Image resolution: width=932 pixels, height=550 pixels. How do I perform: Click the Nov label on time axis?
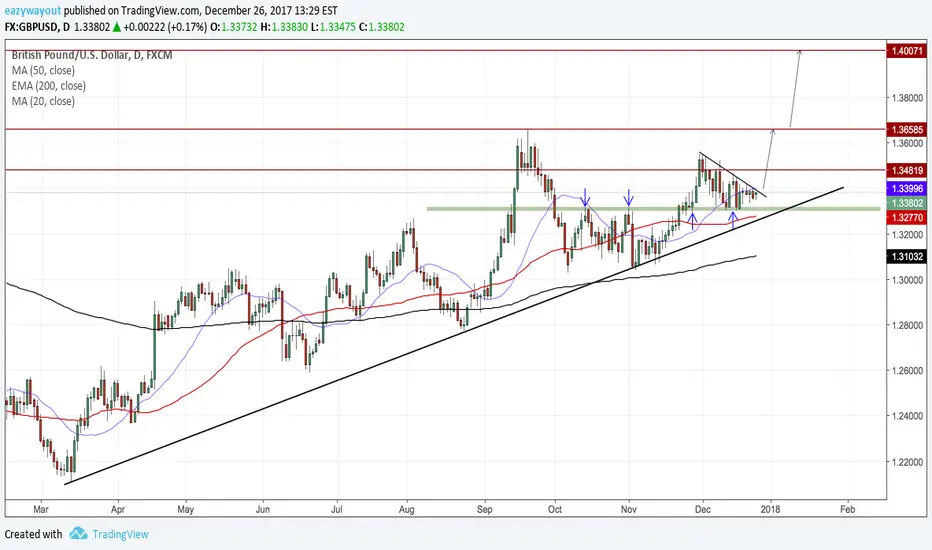pos(629,510)
